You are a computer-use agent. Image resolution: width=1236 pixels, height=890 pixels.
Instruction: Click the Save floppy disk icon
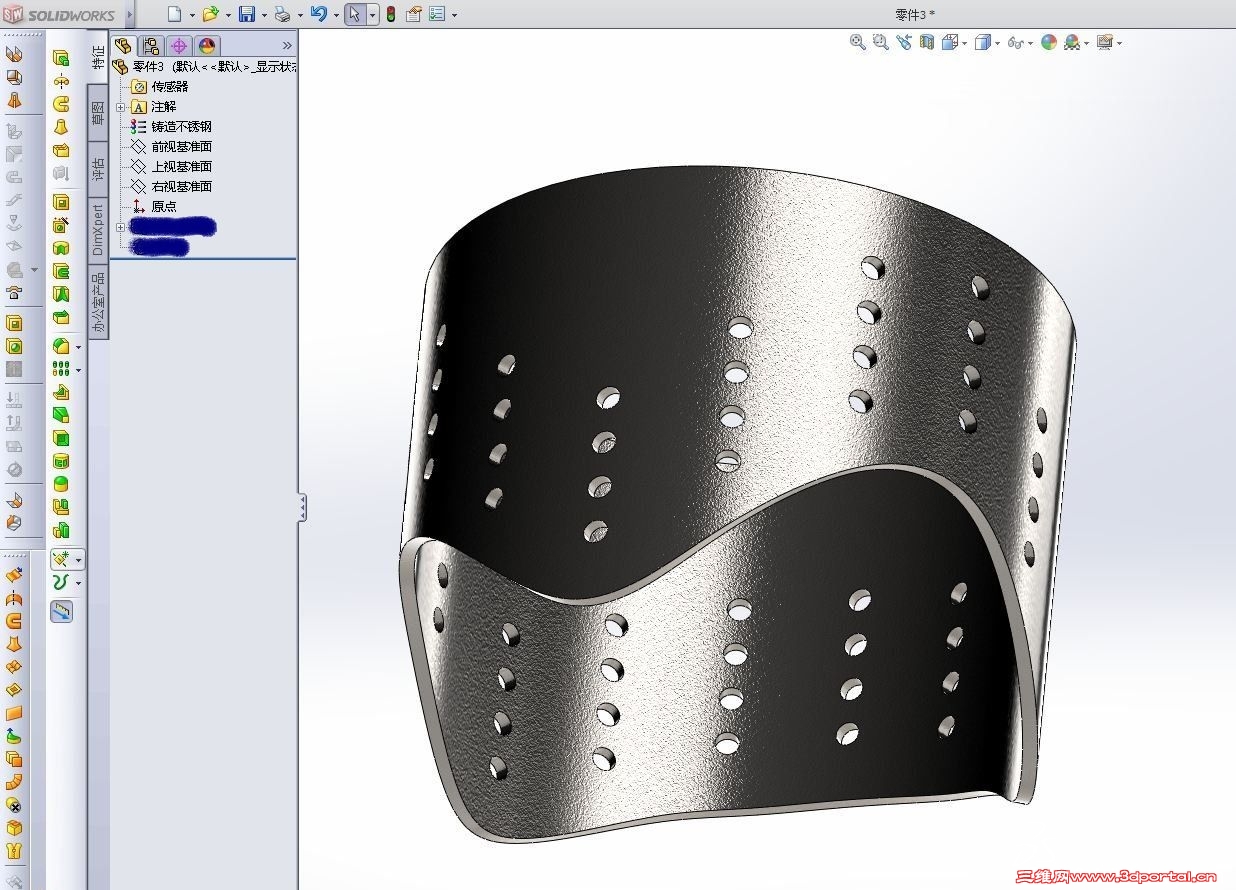pos(247,14)
